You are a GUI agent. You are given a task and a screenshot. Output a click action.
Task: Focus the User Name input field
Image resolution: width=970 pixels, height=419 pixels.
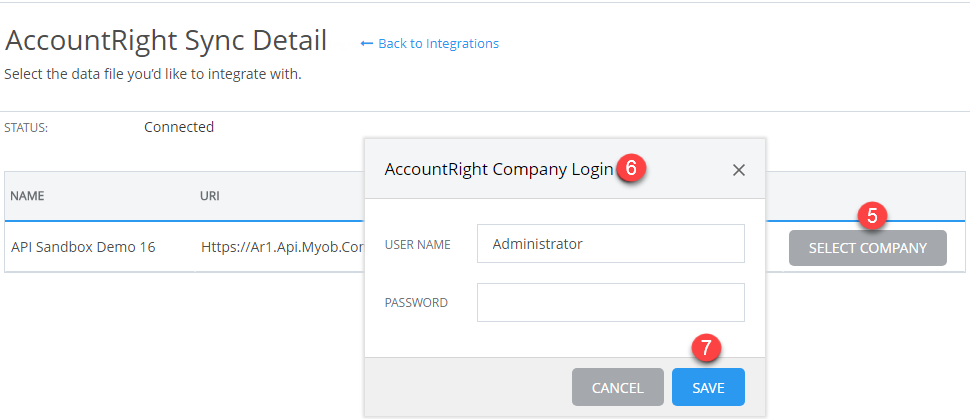(611, 244)
